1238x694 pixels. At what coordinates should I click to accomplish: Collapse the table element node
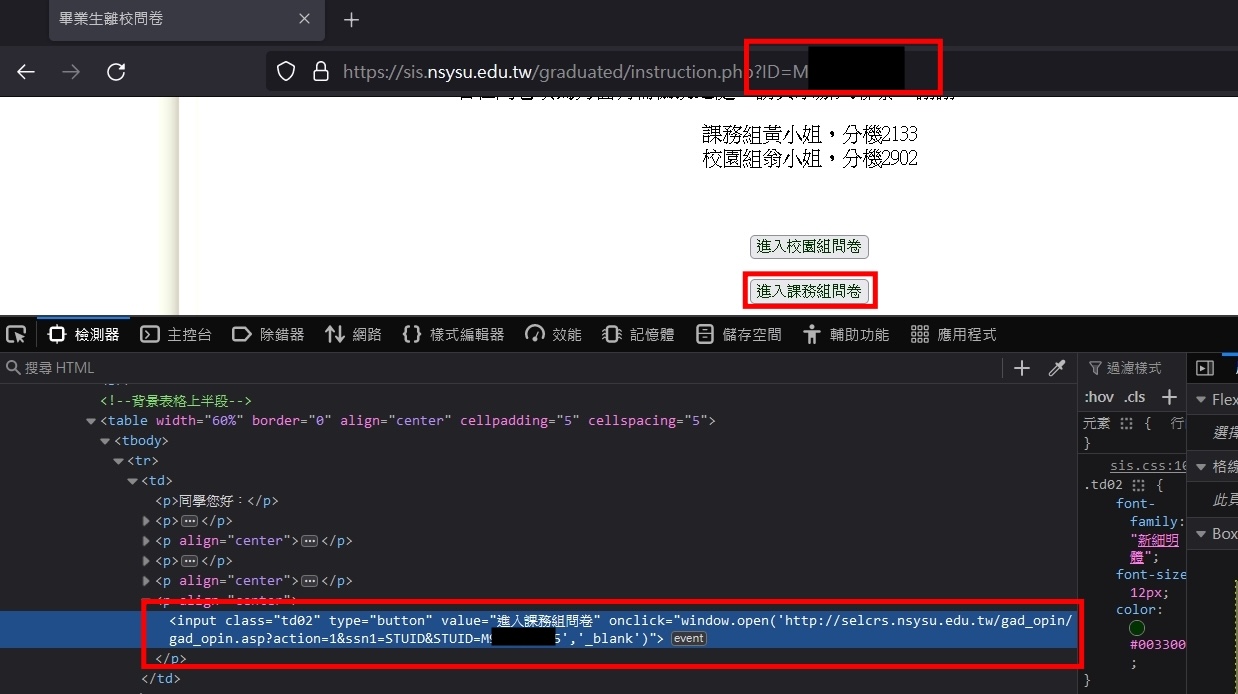[x=92, y=421]
